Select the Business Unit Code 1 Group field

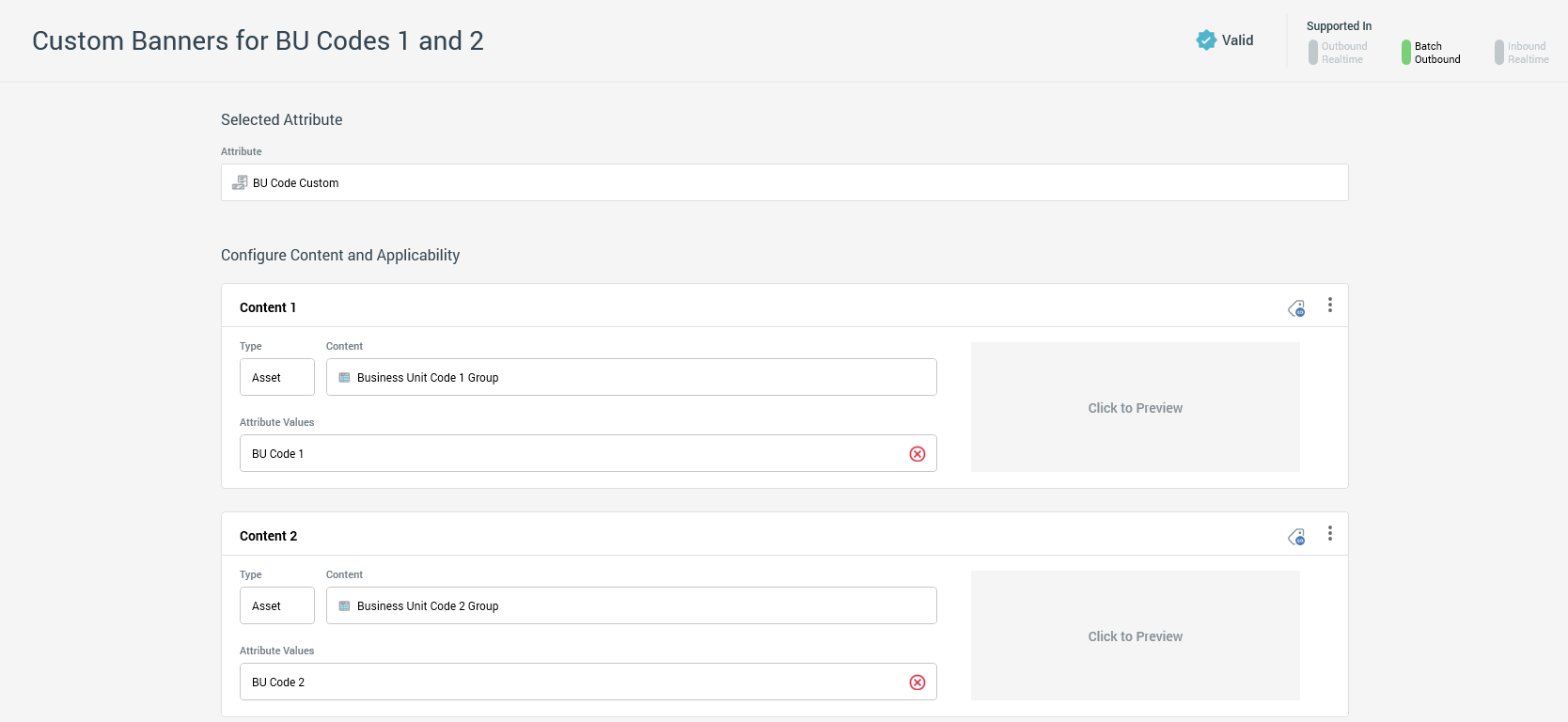[x=631, y=377]
